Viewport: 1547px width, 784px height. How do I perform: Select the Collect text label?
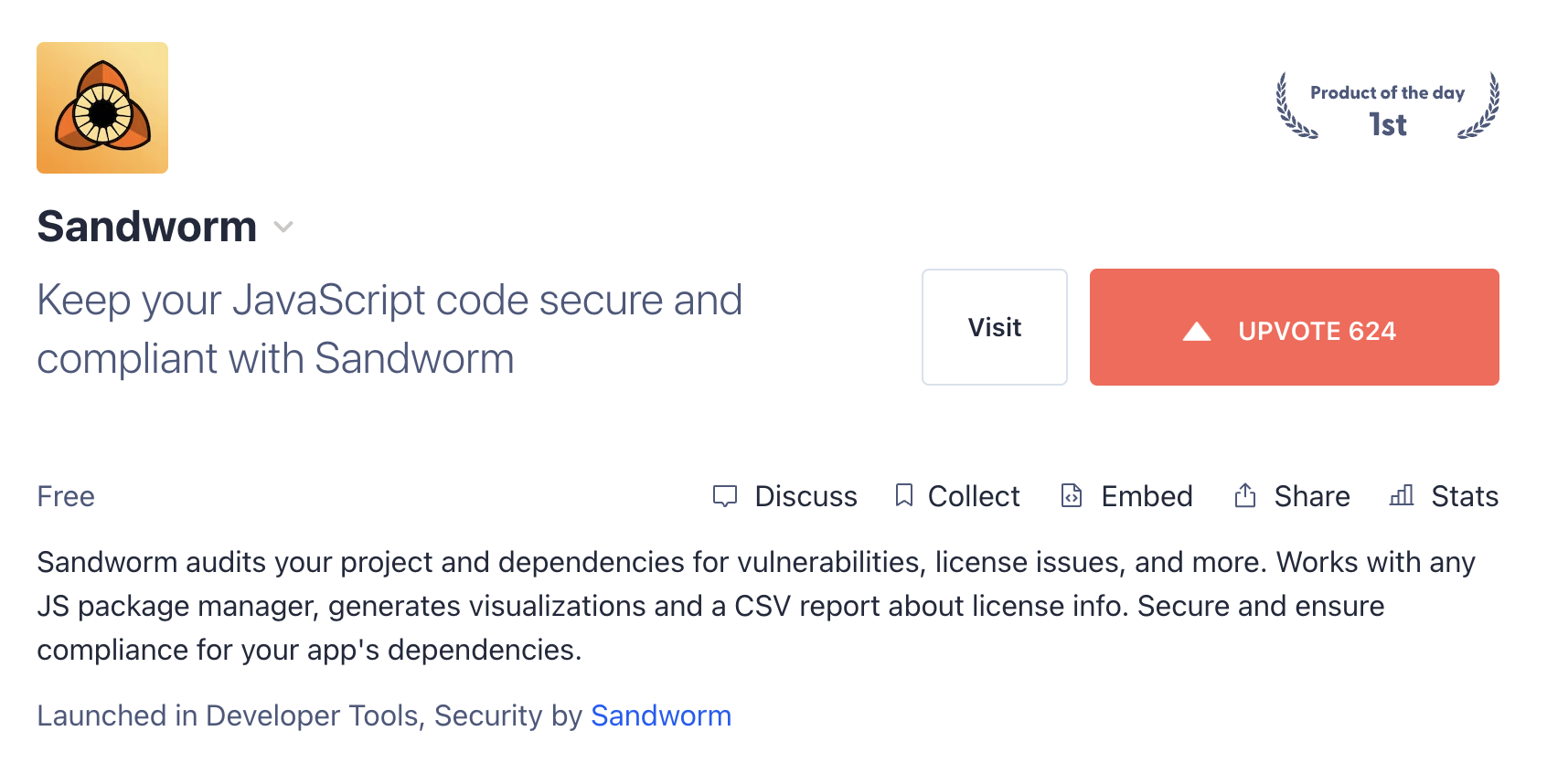[974, 496]
